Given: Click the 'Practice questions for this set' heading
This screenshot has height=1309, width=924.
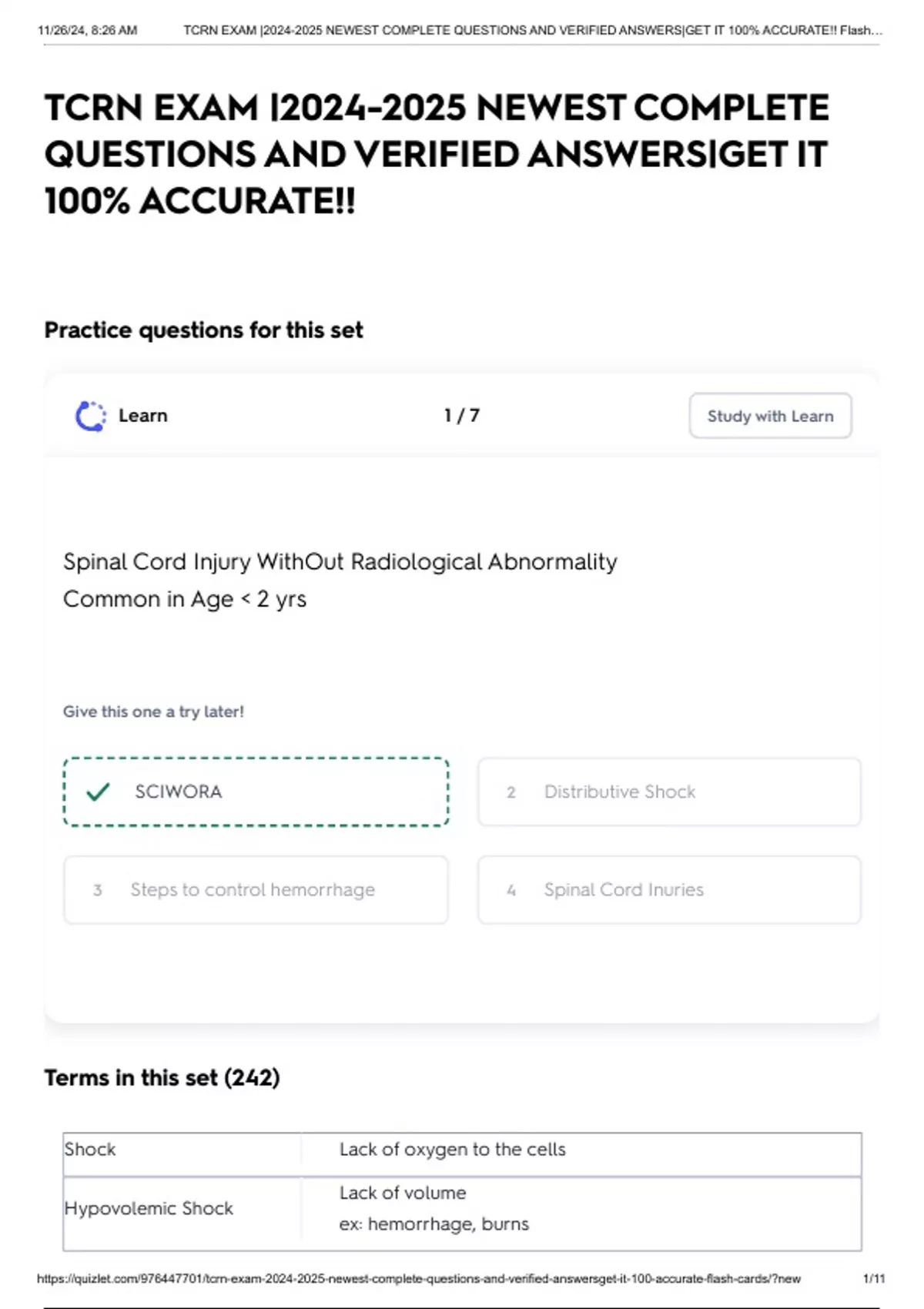Looking at the screenshot, I should [x=203, y=330].
